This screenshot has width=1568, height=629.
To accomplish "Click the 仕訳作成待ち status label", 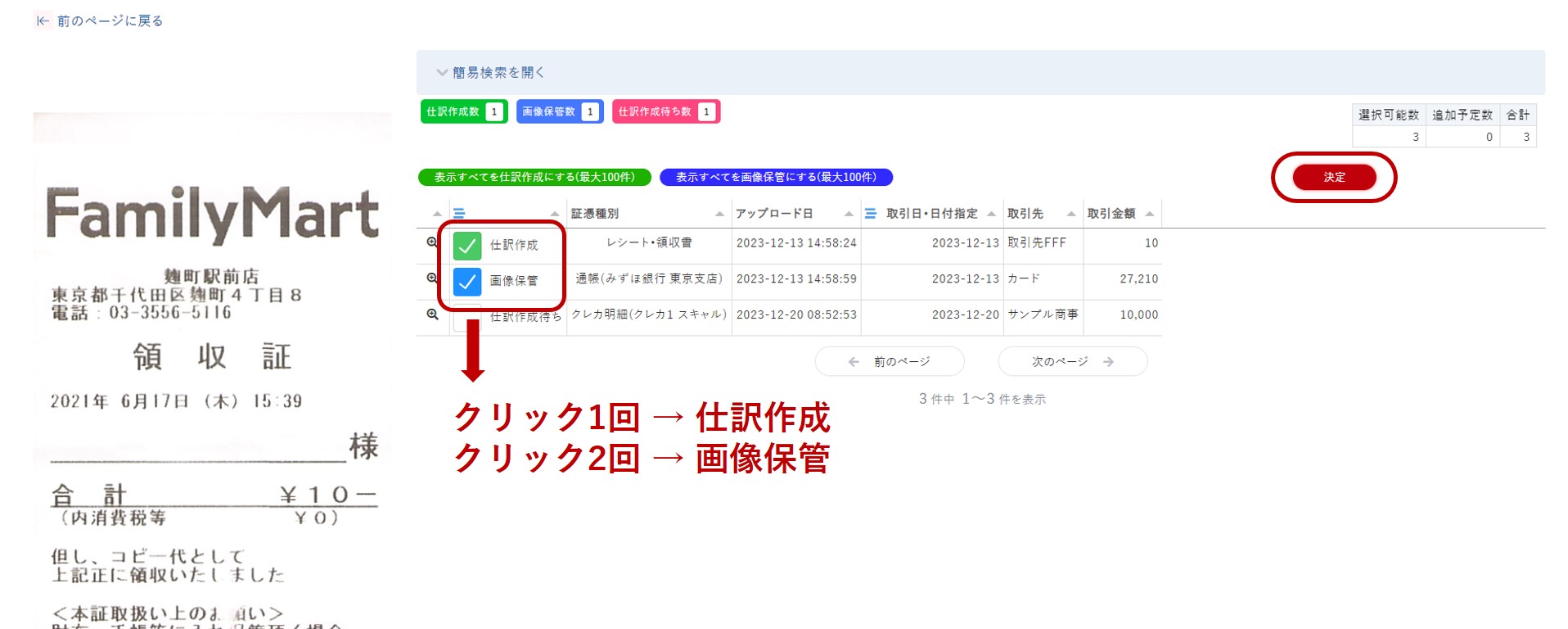I will 526,316.
